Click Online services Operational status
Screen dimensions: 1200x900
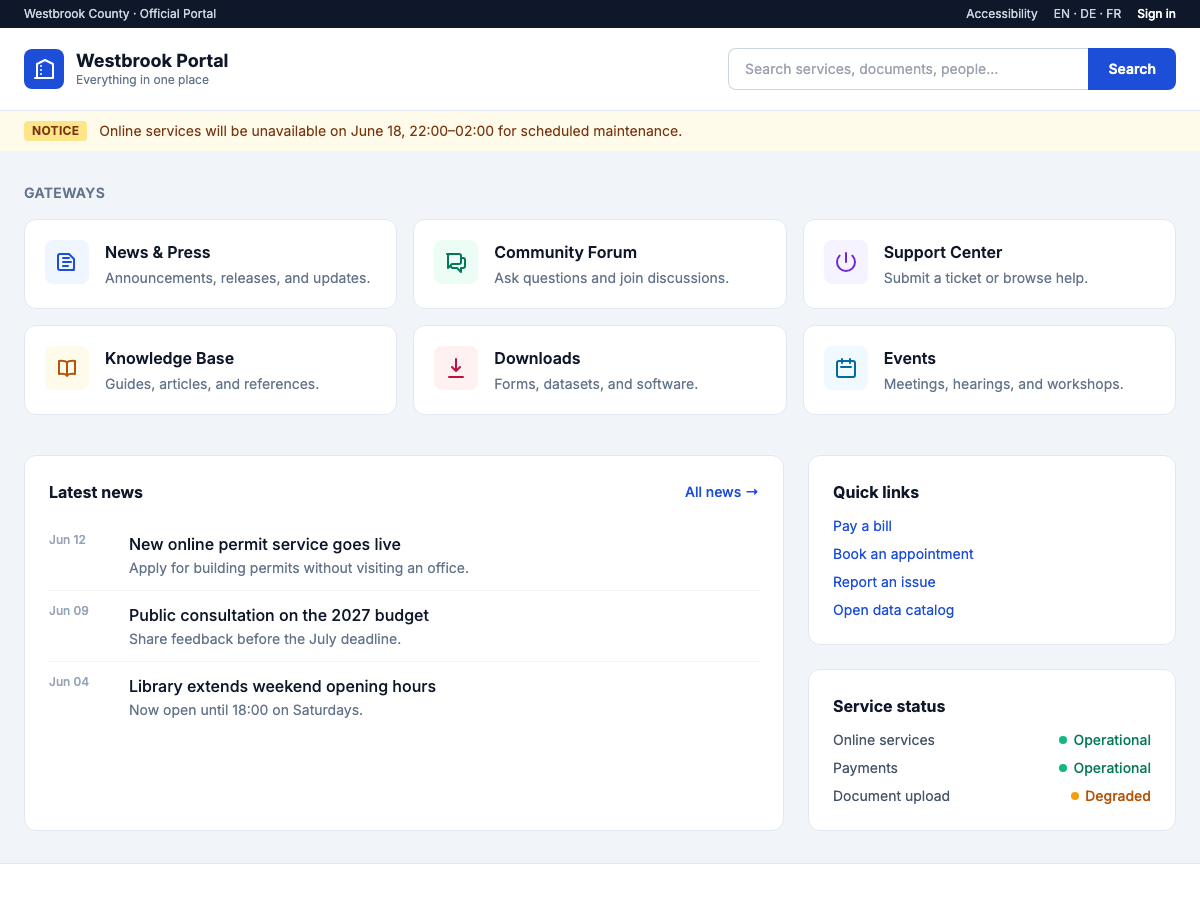point(1105,740)
